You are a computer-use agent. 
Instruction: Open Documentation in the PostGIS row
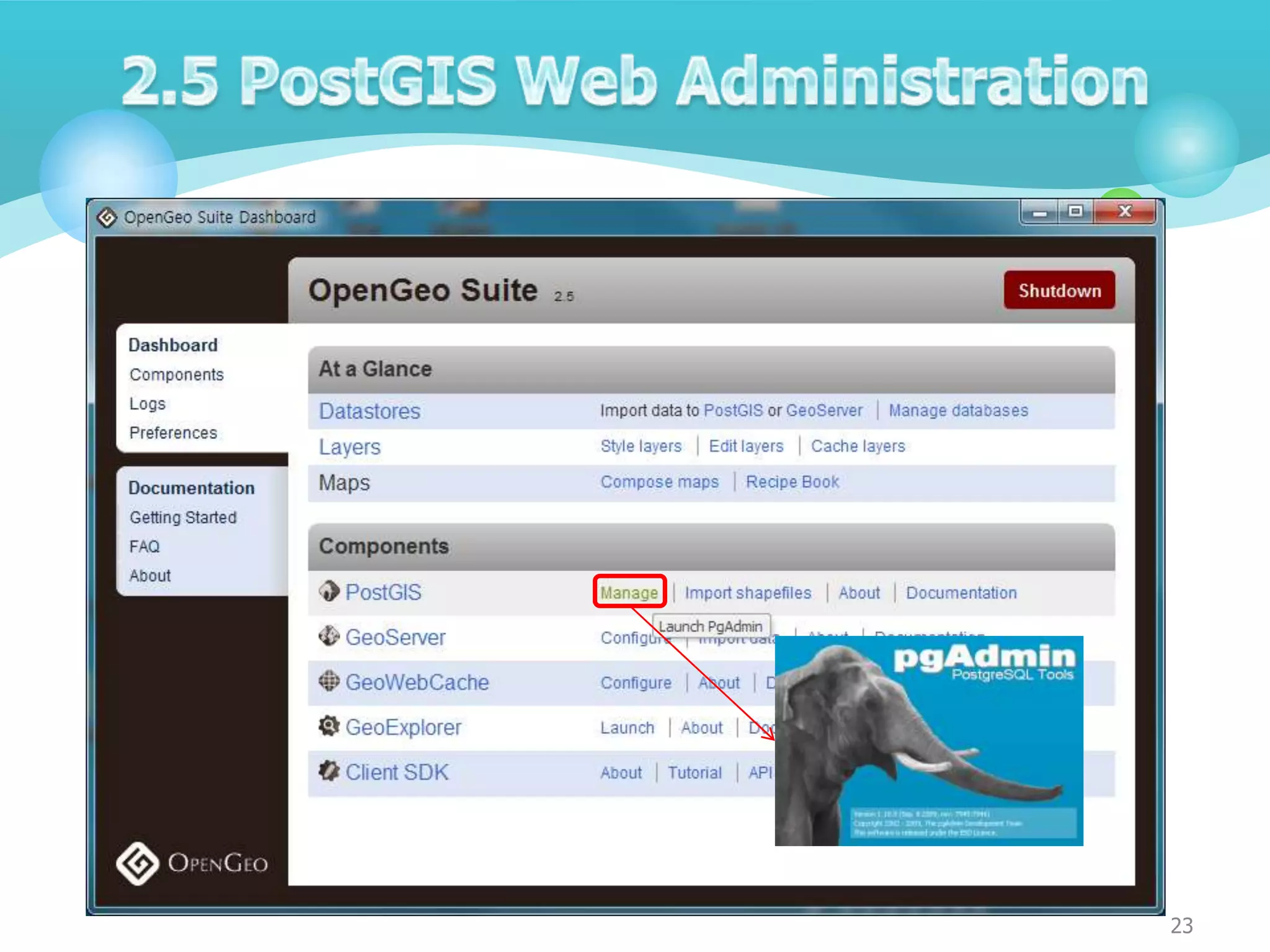[x=962, y=593]
